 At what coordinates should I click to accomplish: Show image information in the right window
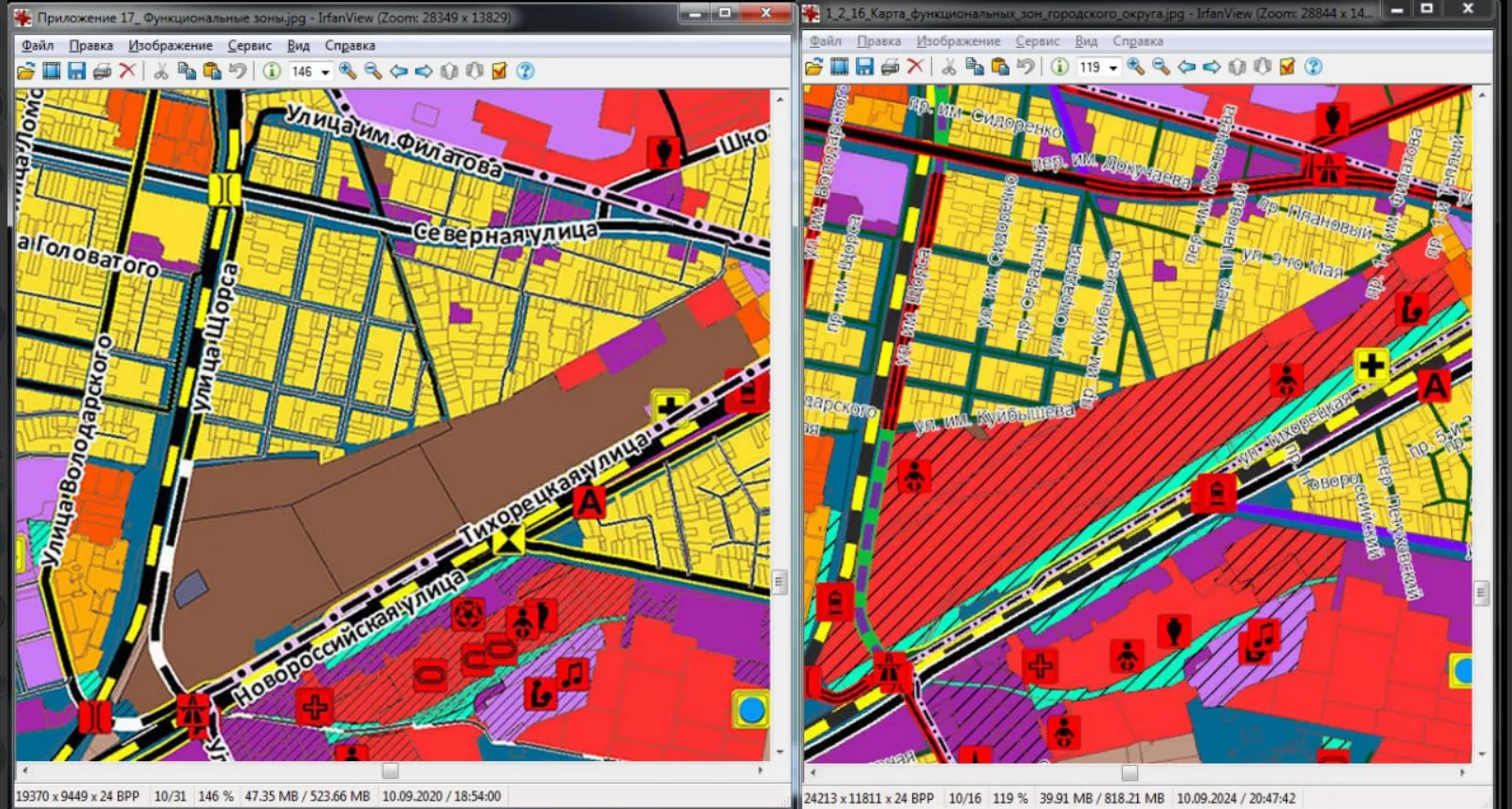1059,67
